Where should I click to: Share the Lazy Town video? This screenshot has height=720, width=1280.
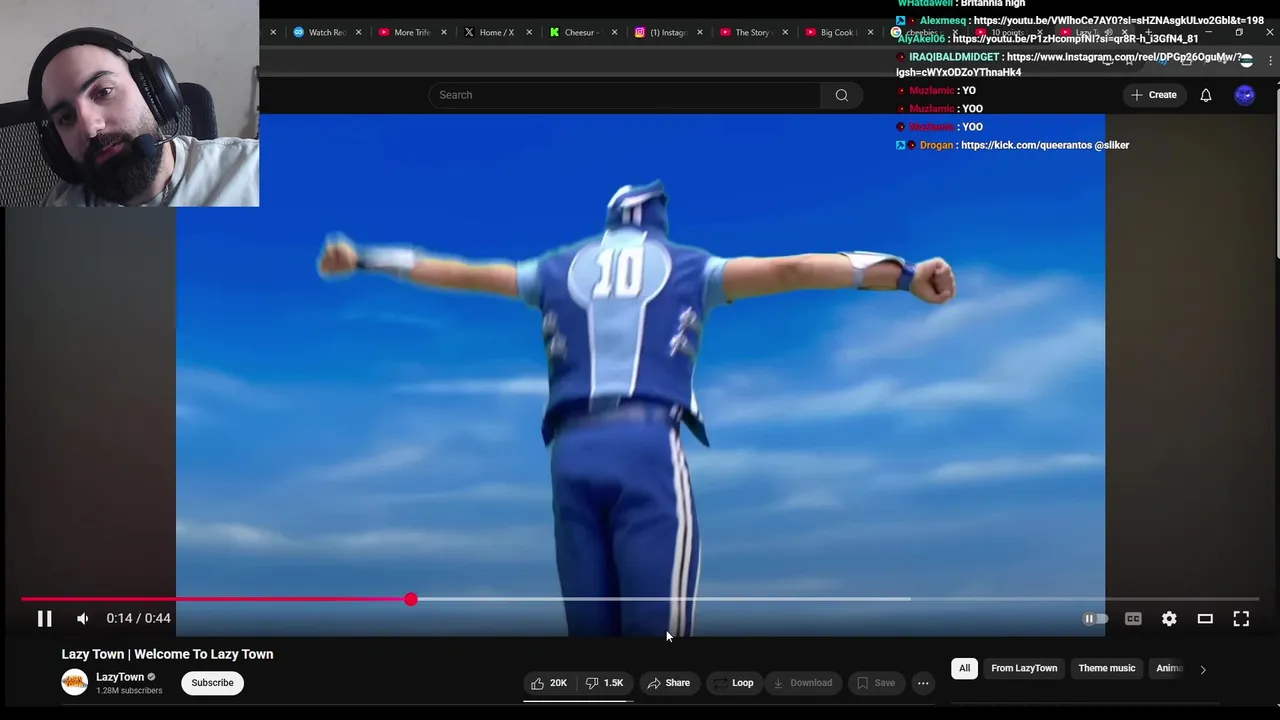[668, 683]
